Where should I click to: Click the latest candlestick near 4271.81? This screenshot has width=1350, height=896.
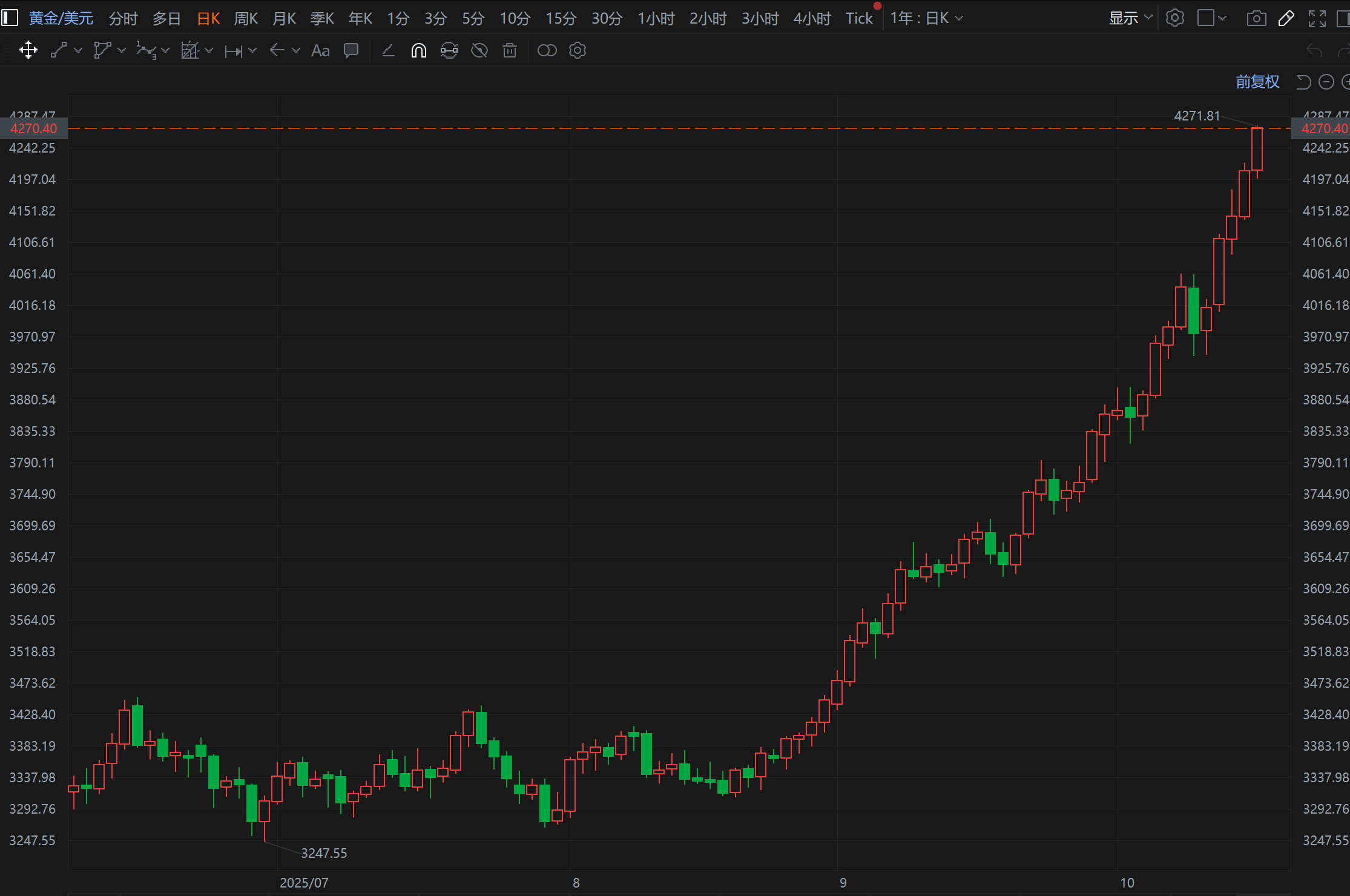[x=1257, y=148]
